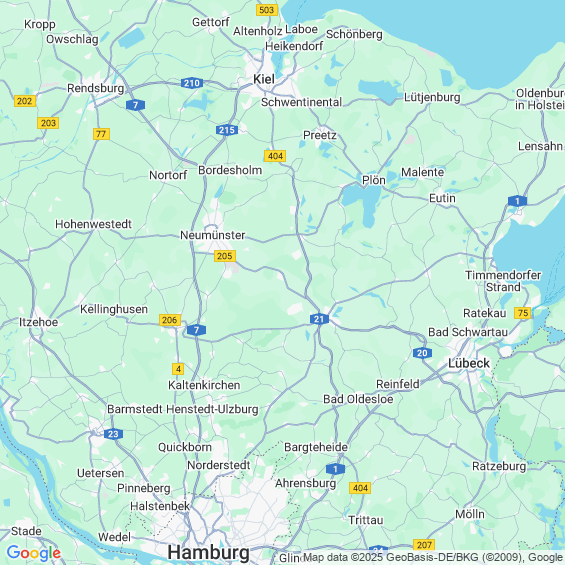Click the Bad Oldesloe town label

pyautogui.click(x=358, y=399)
